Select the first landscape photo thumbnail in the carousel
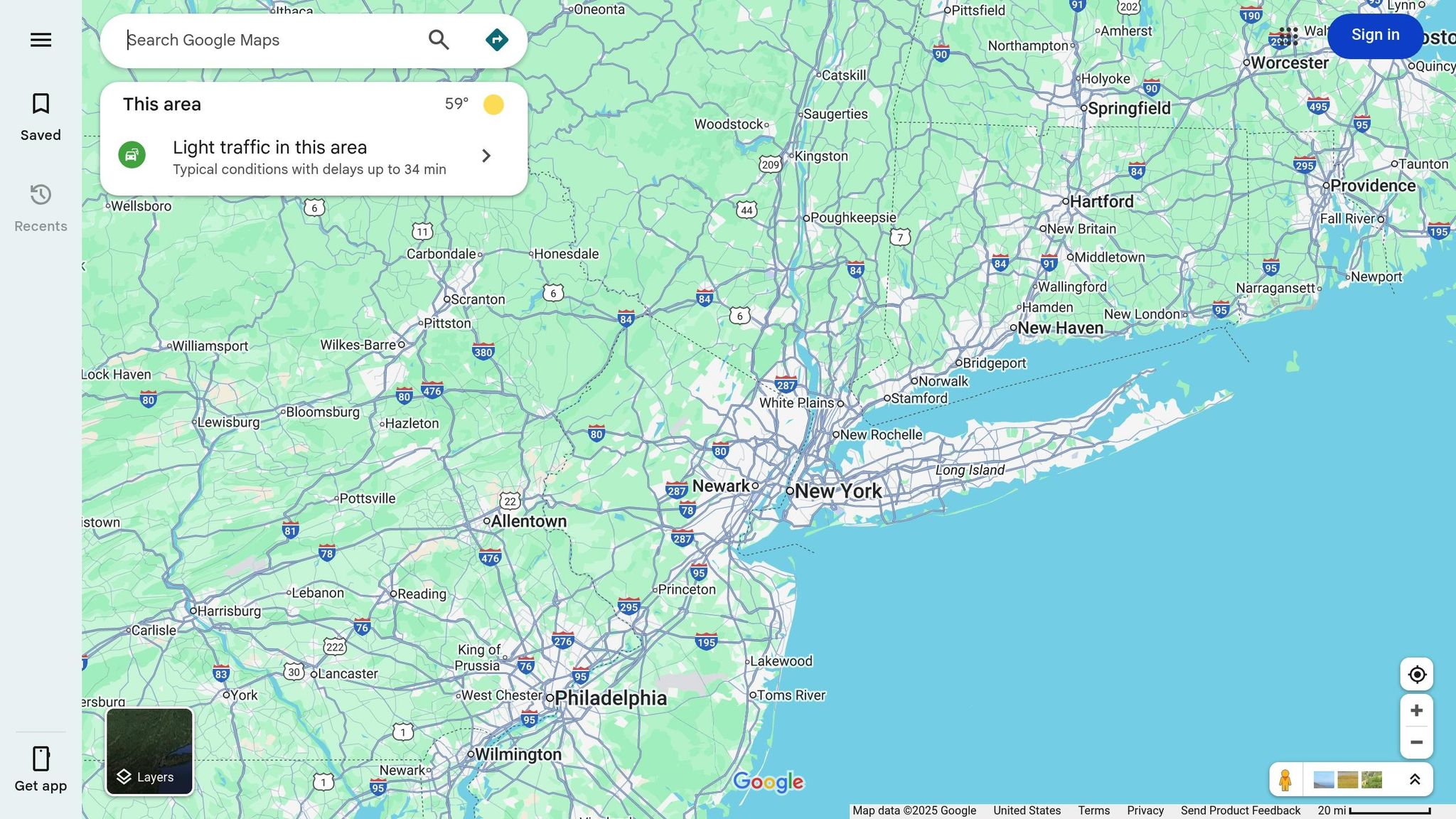The width and height of the screenshot is (1456, 819). [x=1323, y=779]
